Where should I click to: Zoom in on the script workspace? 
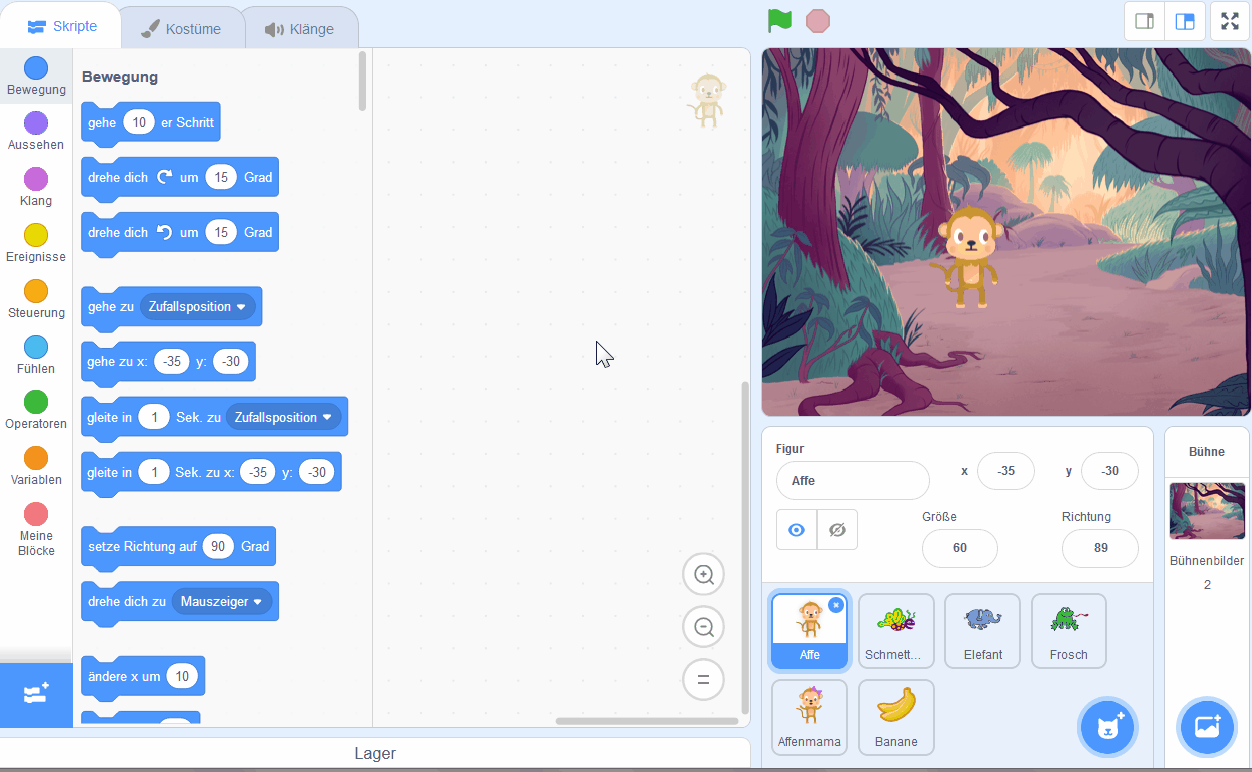coord(703,575)
